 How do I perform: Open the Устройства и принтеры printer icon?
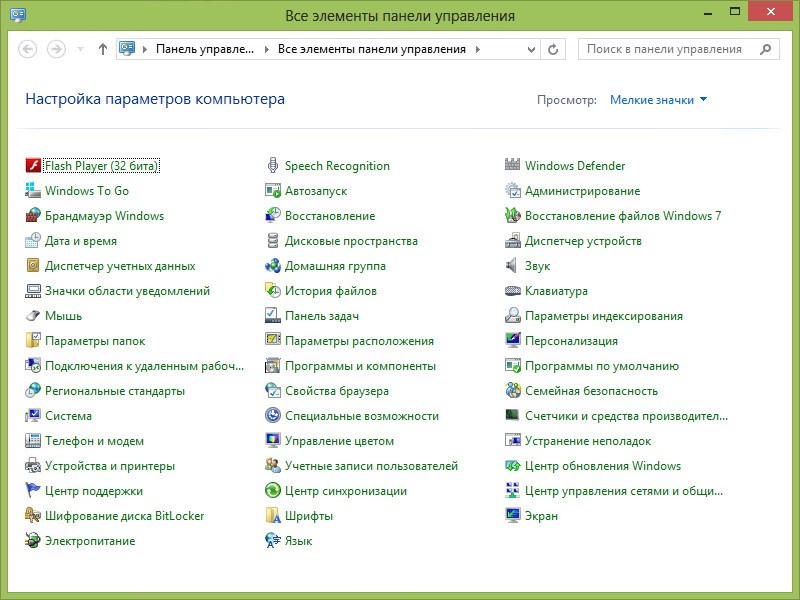tap(33, 465)
